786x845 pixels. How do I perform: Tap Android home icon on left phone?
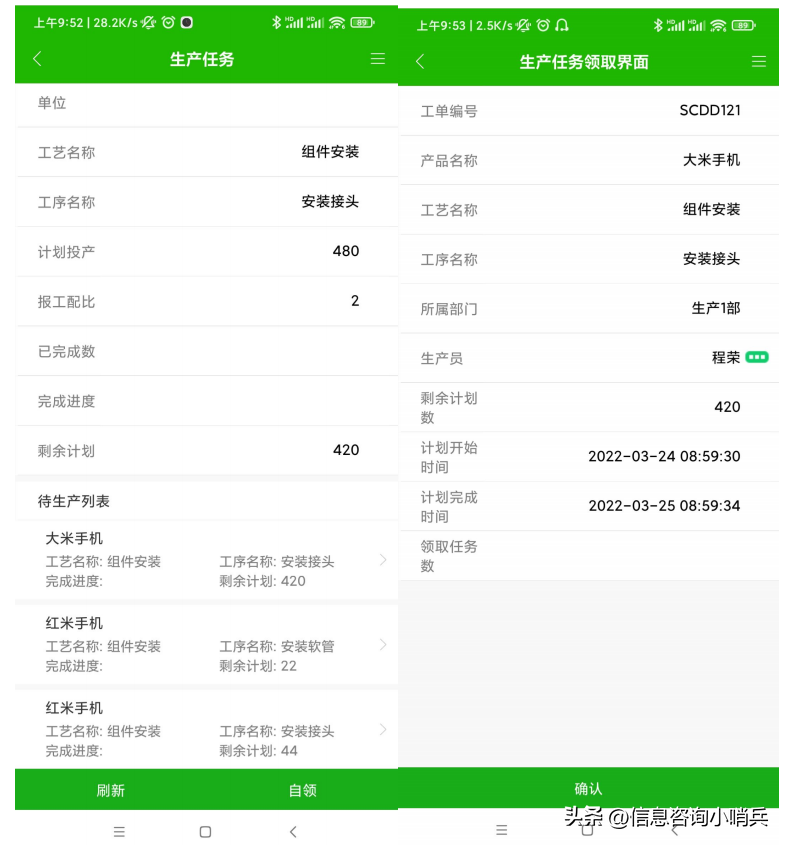tap(205, 832)
